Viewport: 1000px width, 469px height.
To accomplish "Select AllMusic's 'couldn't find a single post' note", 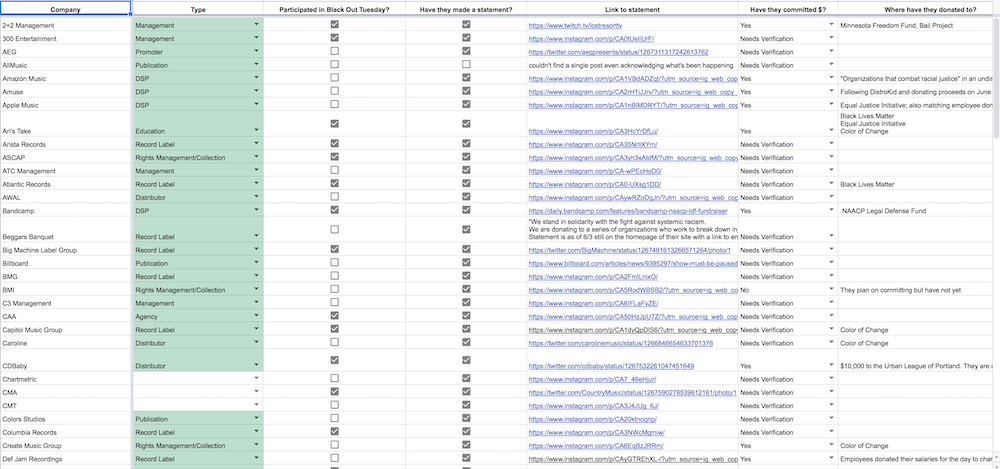I will click(633, 65).
